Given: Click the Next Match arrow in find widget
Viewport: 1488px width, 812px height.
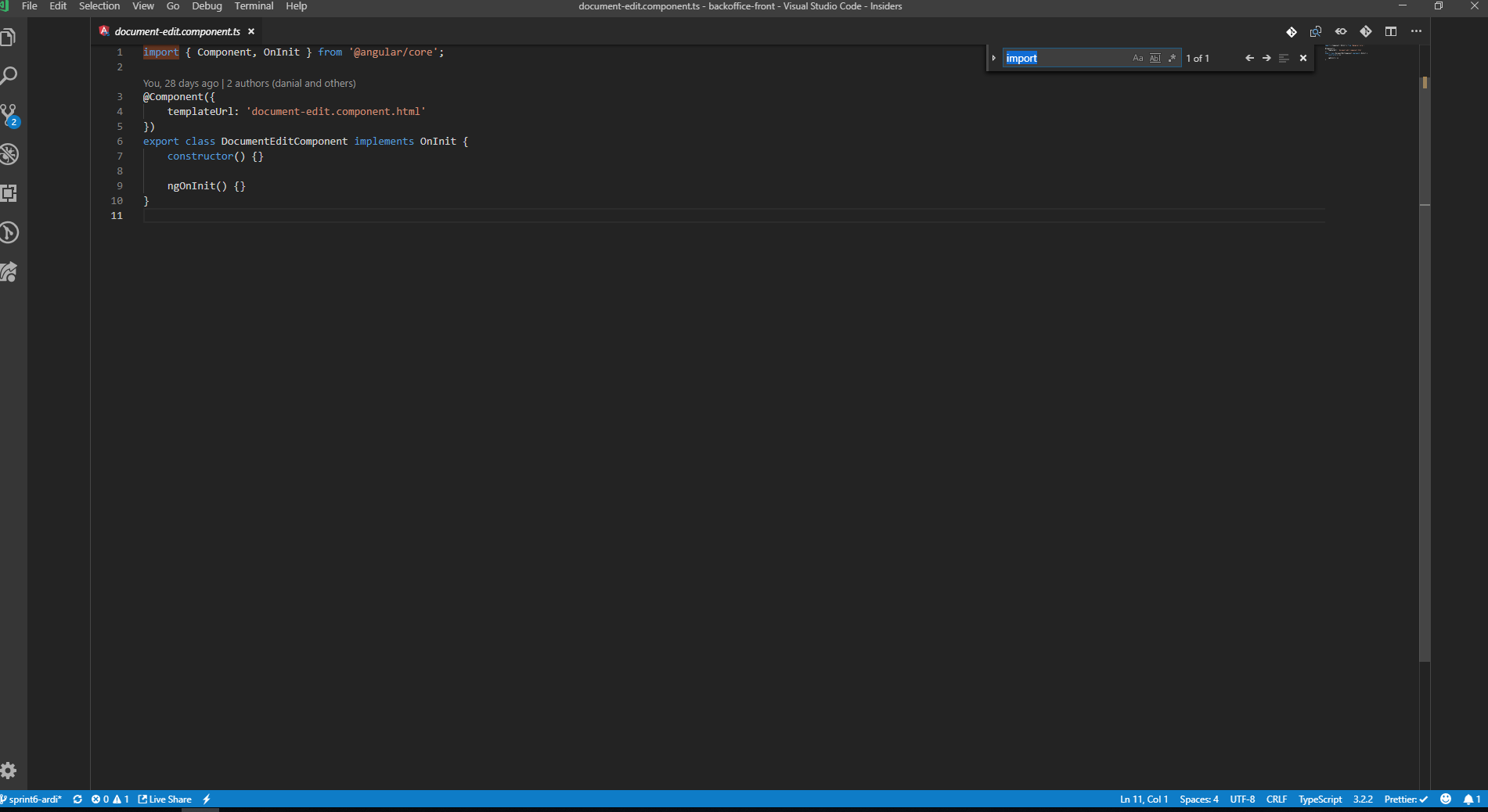Looking at the screenshot, I should [1266, 58].
